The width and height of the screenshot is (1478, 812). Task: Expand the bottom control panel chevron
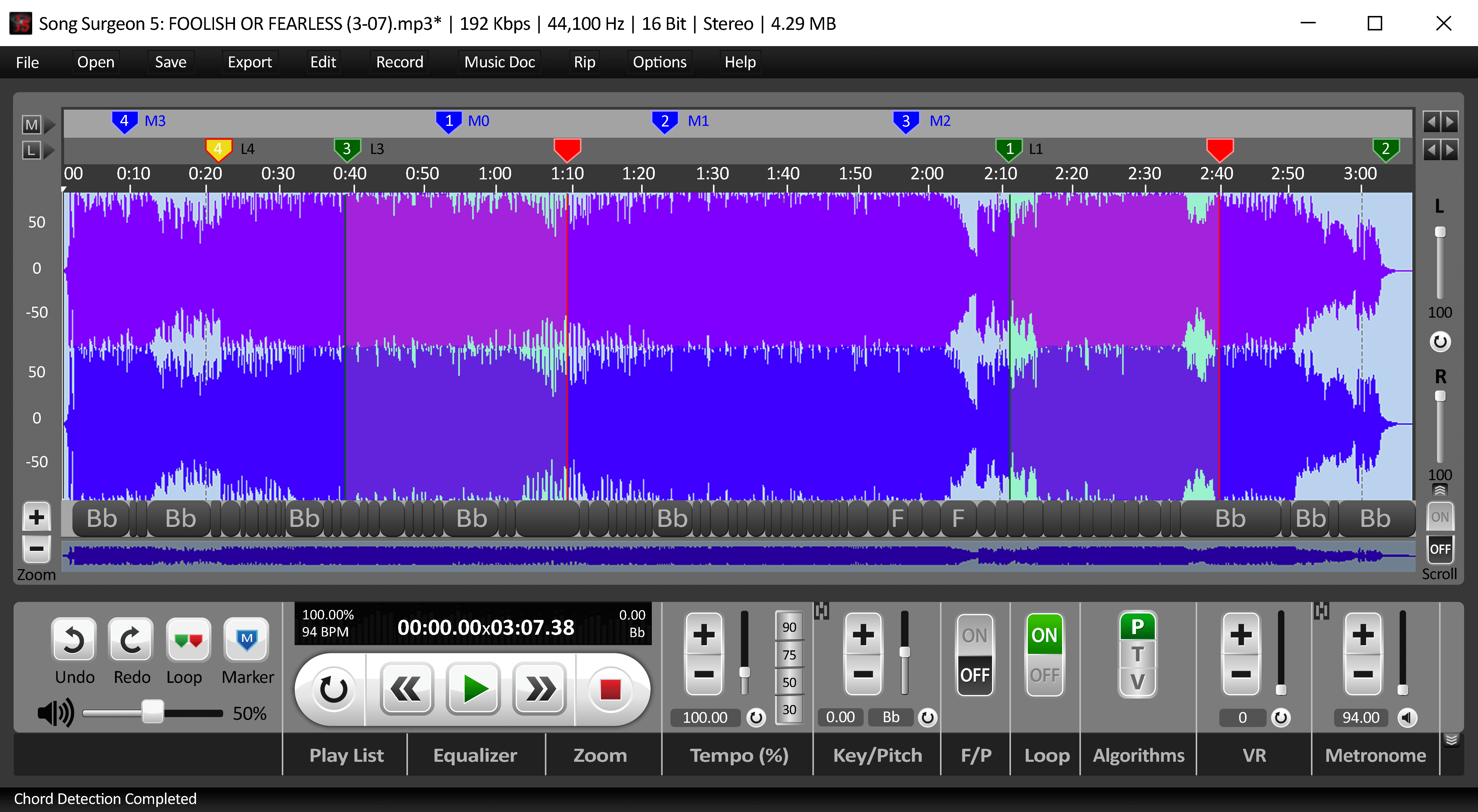coord(1451,740)
